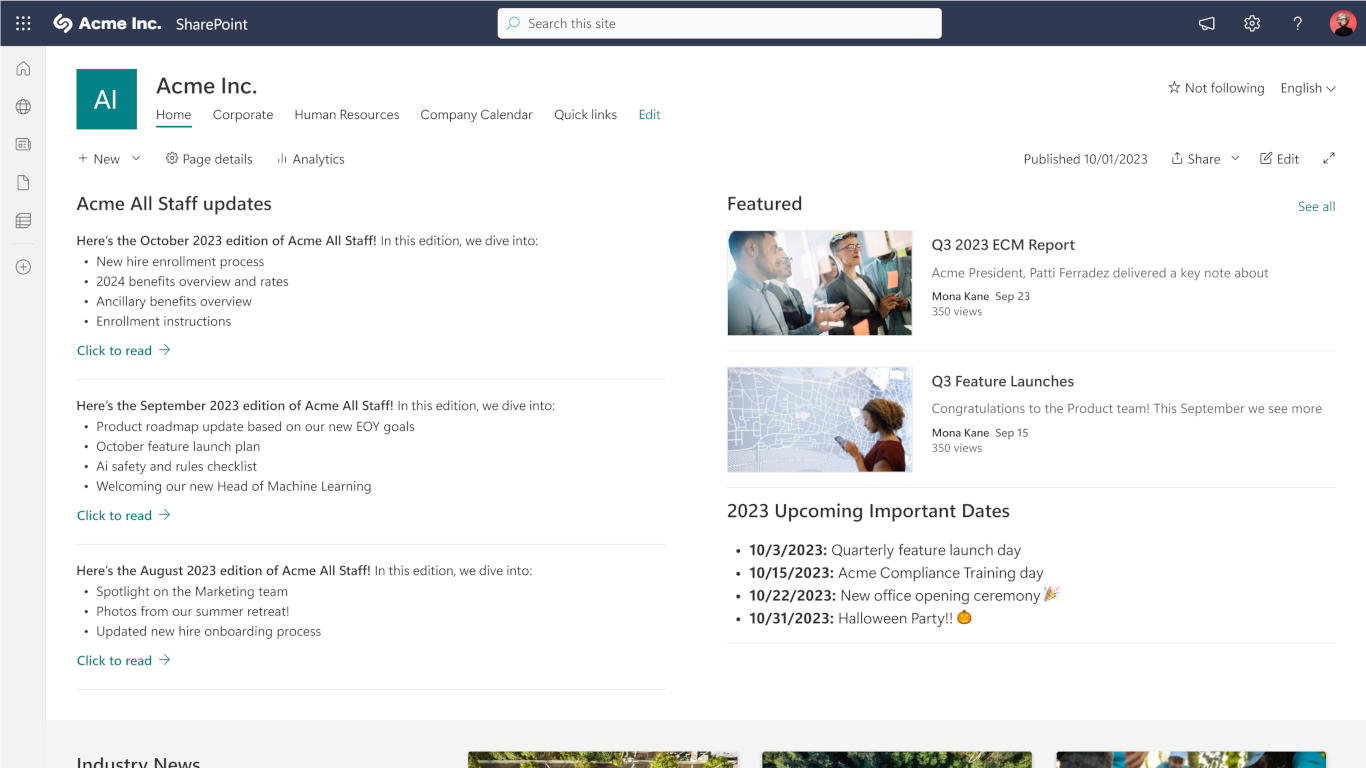The width and height of the screenshot is (1366, 768).
Task: Click the Q3 2023 ECM Report thumbnail
Action: (x=820, y=283)
